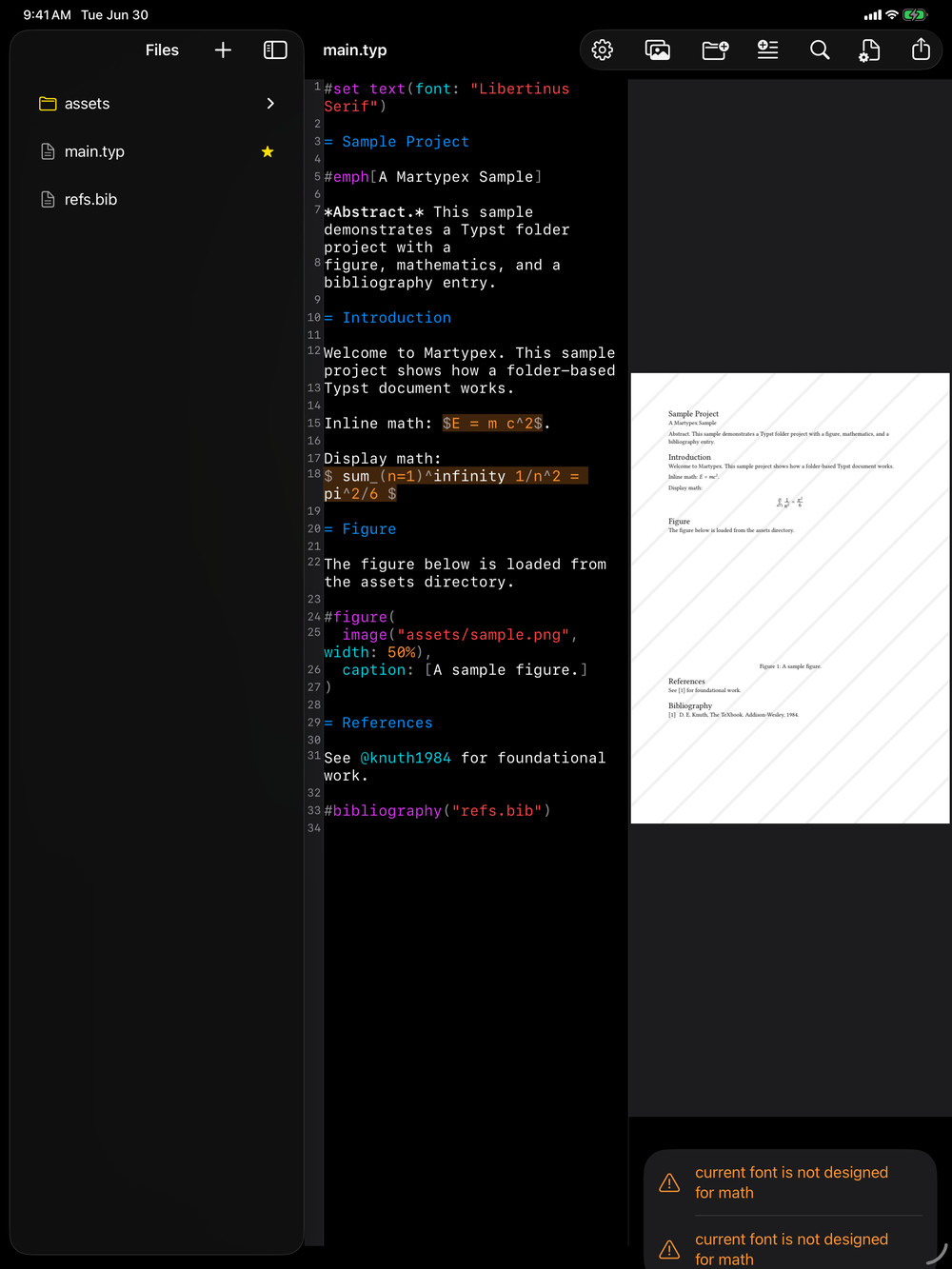Click the main.typ editor title
Screen dimensions: 952x1269
pos(355,50)
